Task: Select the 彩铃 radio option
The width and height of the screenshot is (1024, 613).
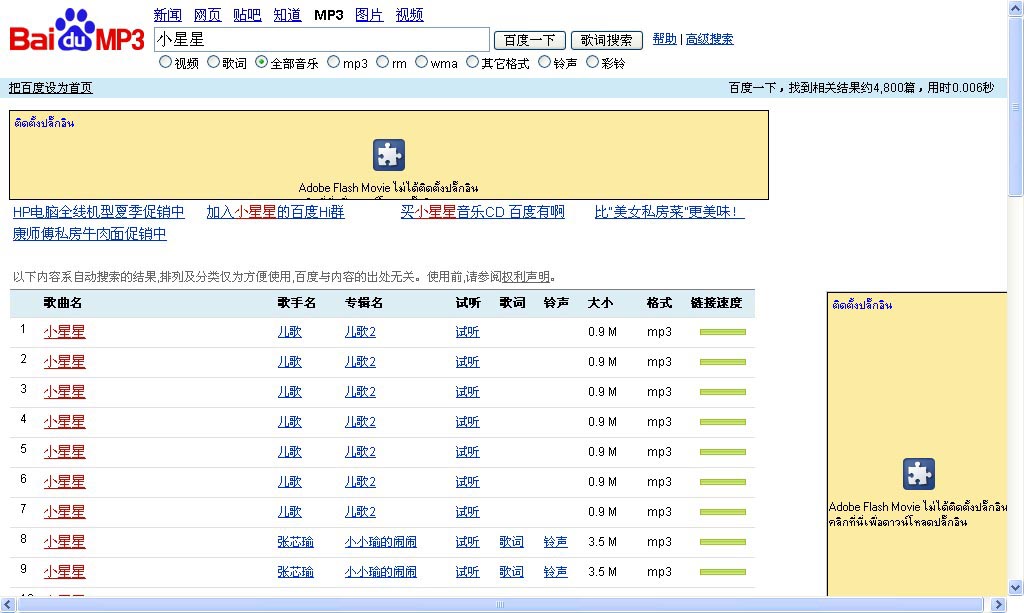Action: (x=592, y=62)
